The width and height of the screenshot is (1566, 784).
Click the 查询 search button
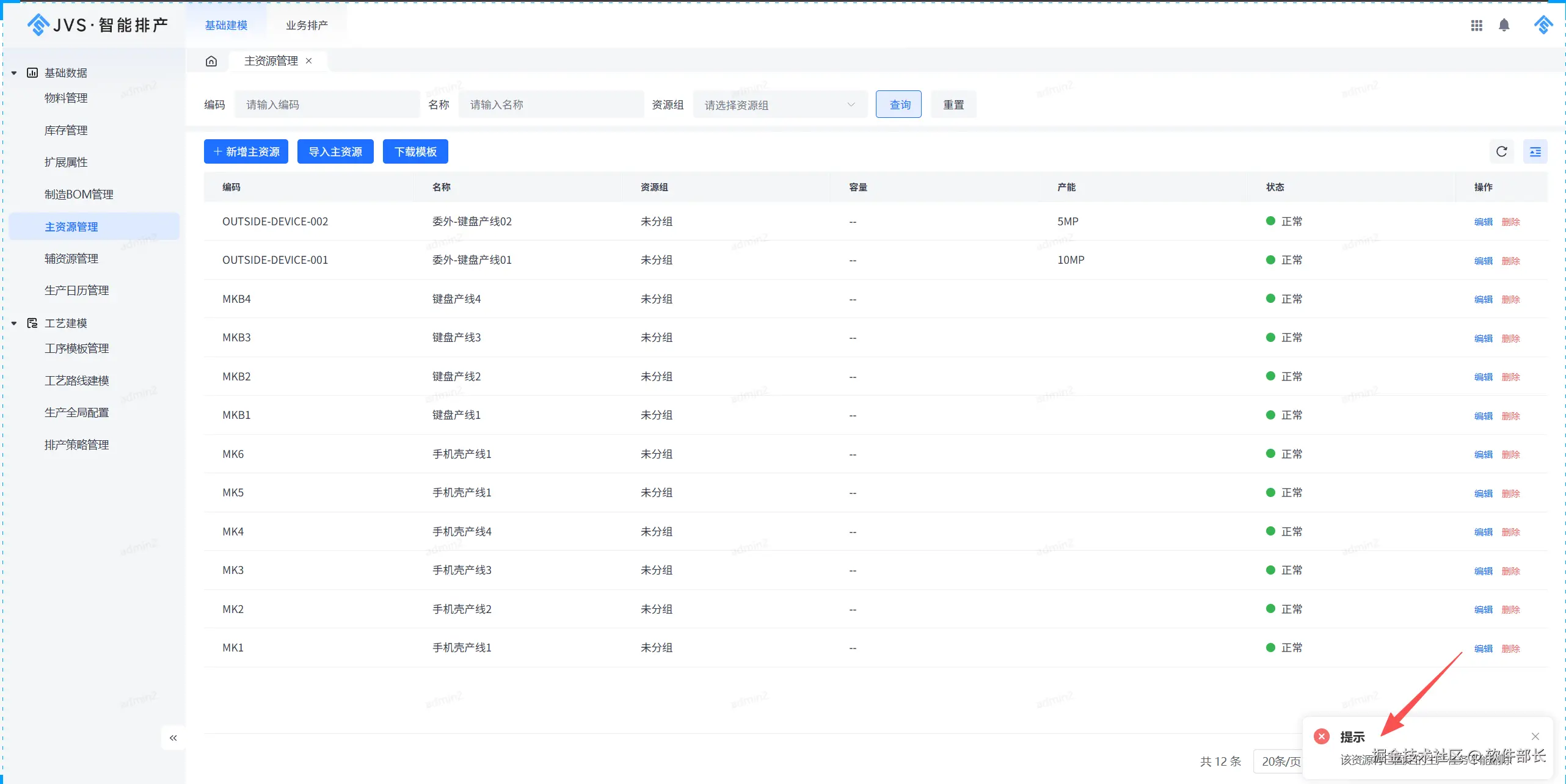(899, 104)
